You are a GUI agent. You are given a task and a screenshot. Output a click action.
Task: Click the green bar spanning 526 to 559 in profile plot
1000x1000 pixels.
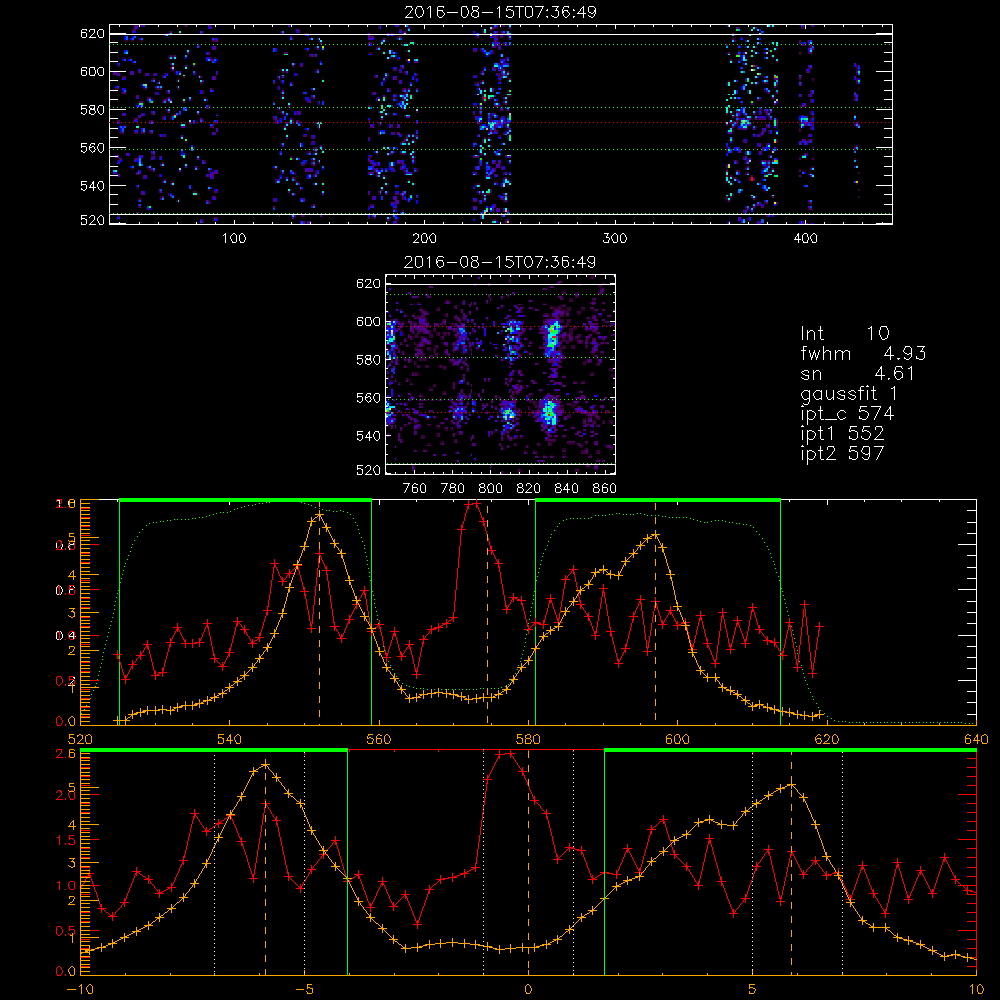tap(246, 500)
